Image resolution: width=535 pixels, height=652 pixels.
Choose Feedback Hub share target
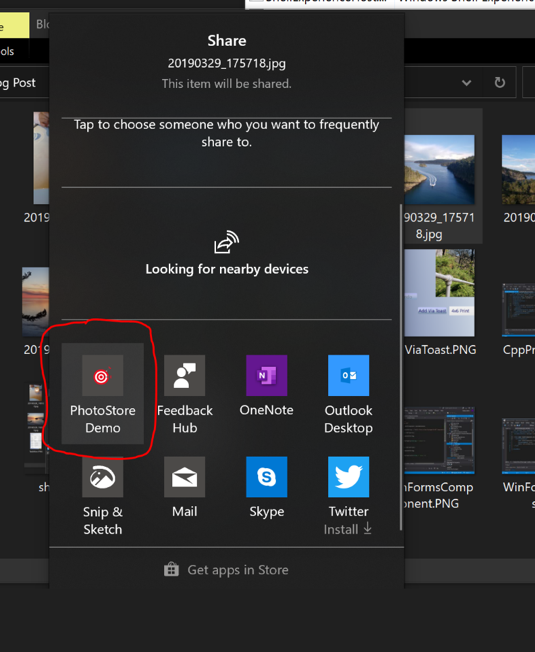coord(185,393)
